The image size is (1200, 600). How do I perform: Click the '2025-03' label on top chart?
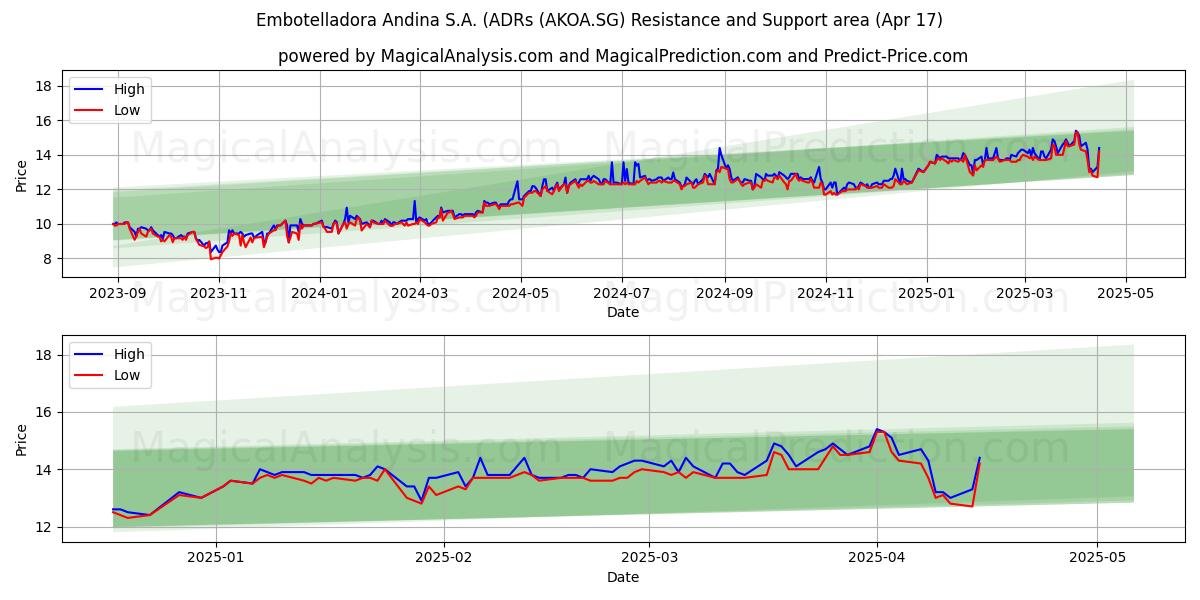coord(1024,296)
